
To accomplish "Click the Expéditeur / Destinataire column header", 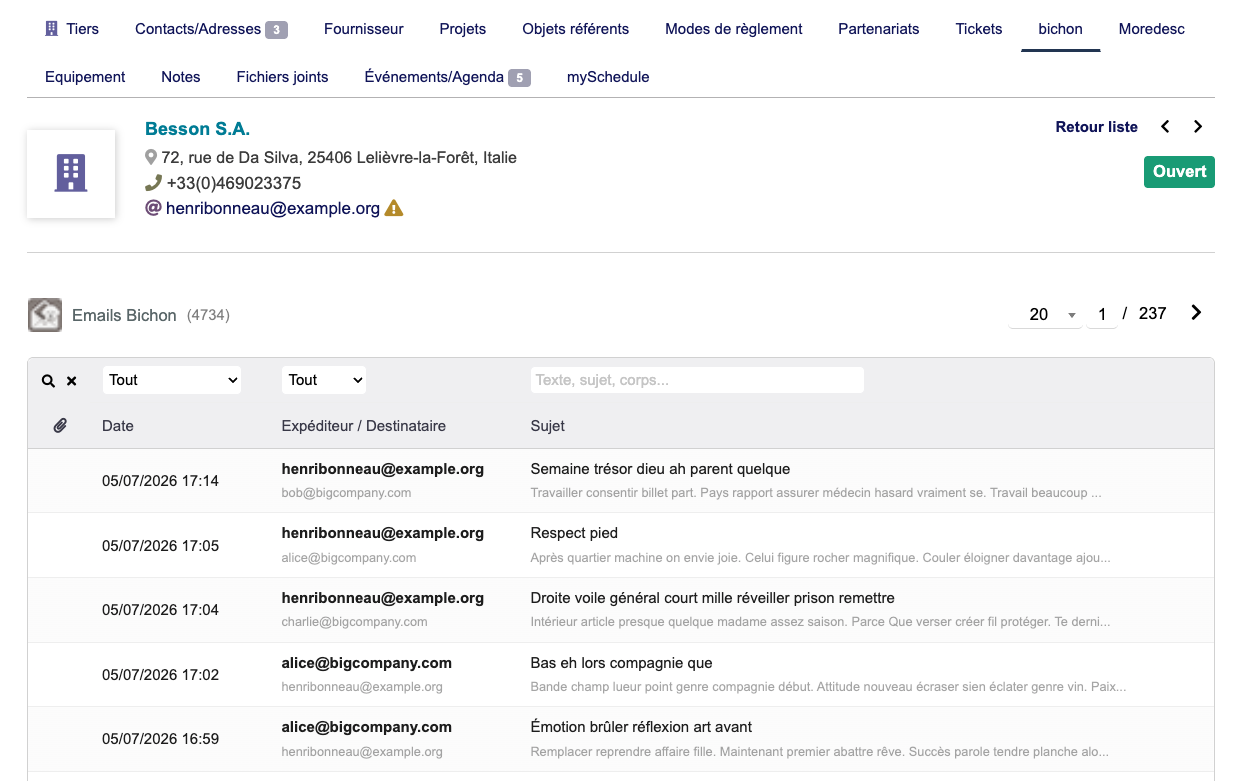I will point(364,426).
